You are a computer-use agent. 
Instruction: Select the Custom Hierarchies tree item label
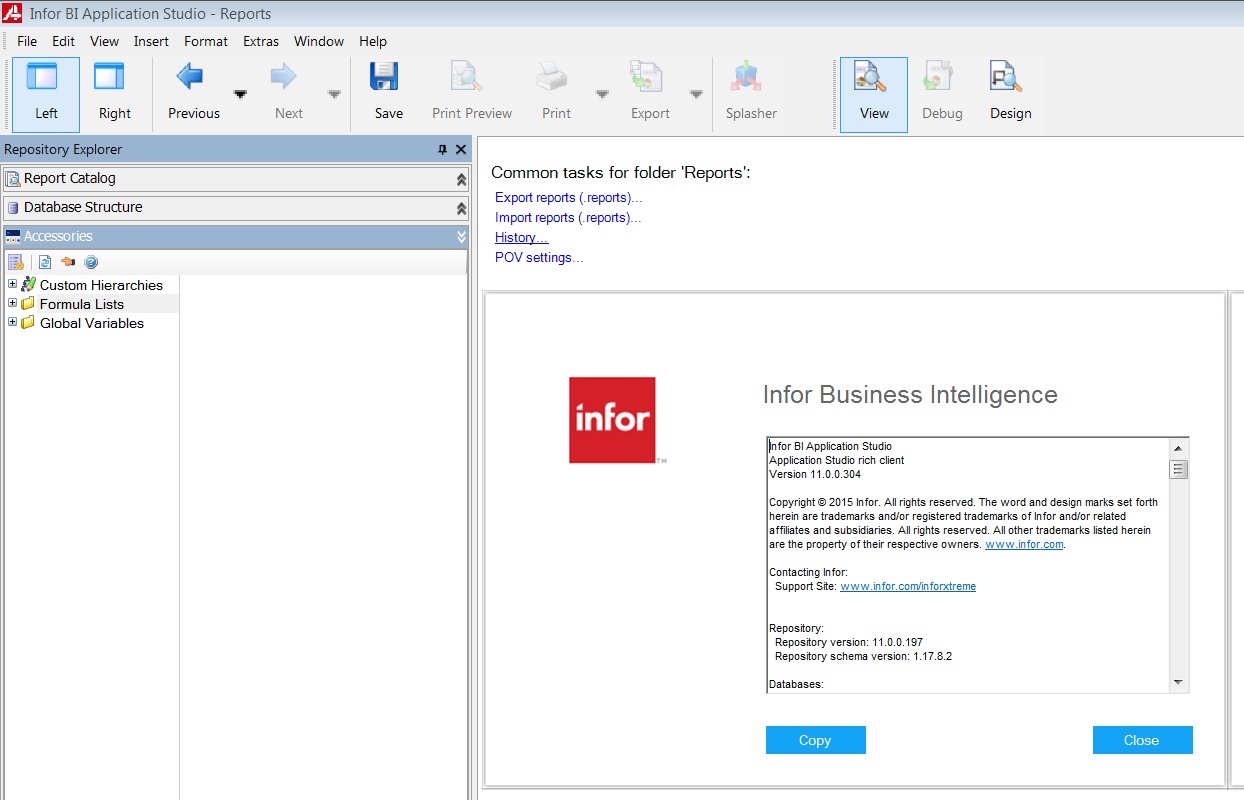click(101, 285)
